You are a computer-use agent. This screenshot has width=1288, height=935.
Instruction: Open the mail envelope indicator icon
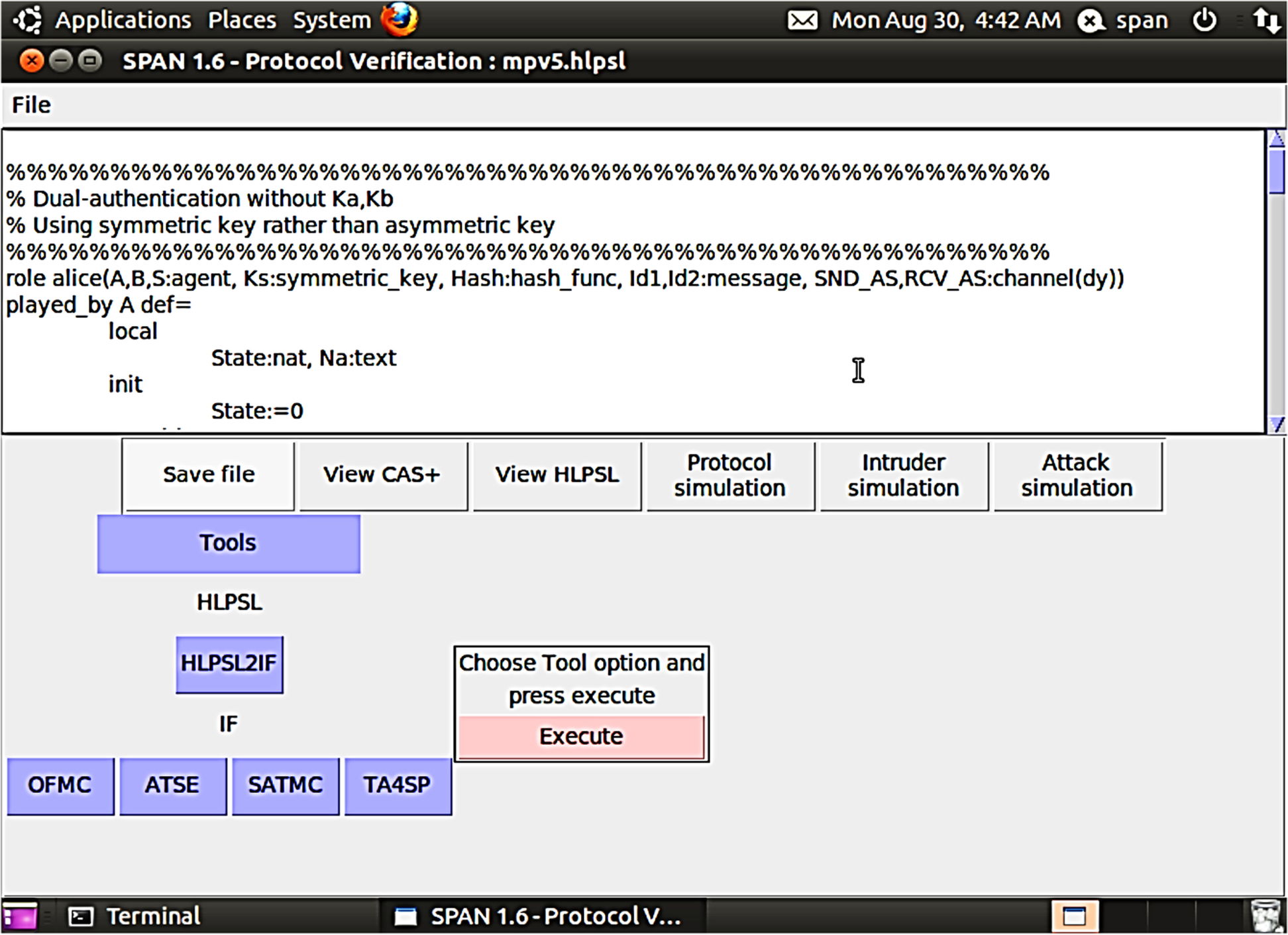[x=802, y=21]
